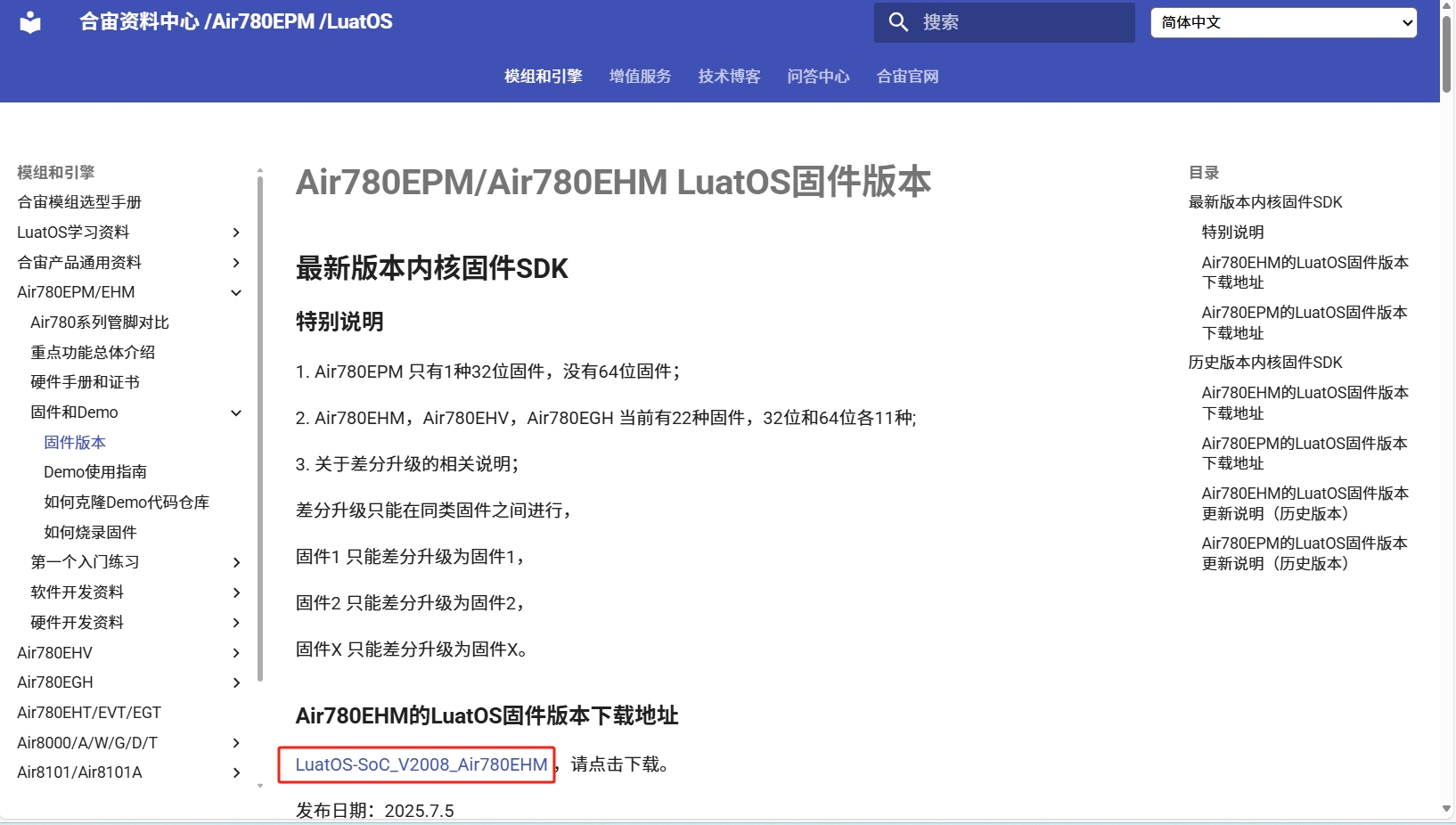
Task: Expand the 第一个入门练习 chevron
Action: pyautogui.click(x=236, y=562)
